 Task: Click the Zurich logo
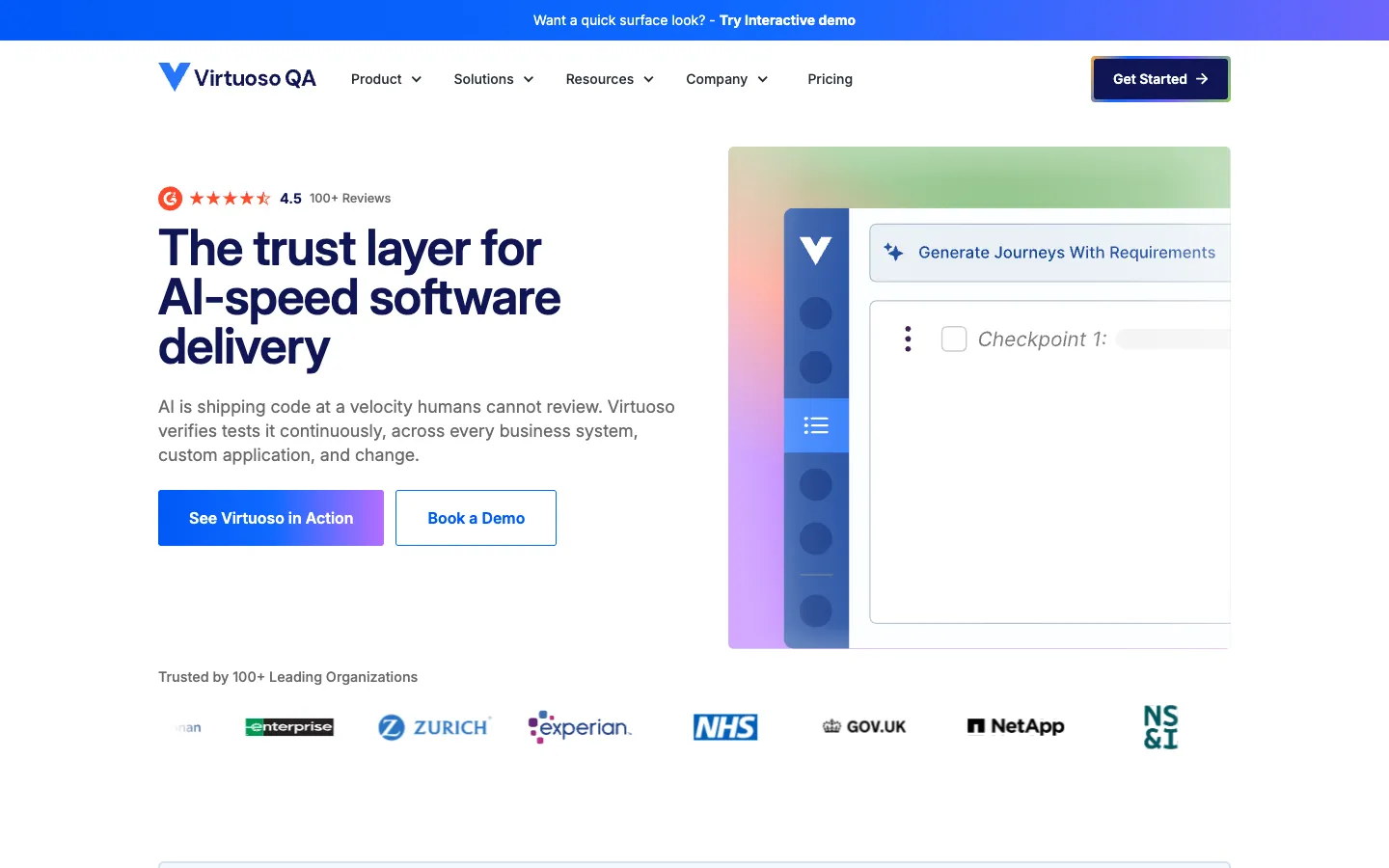[x=435, y=727]
